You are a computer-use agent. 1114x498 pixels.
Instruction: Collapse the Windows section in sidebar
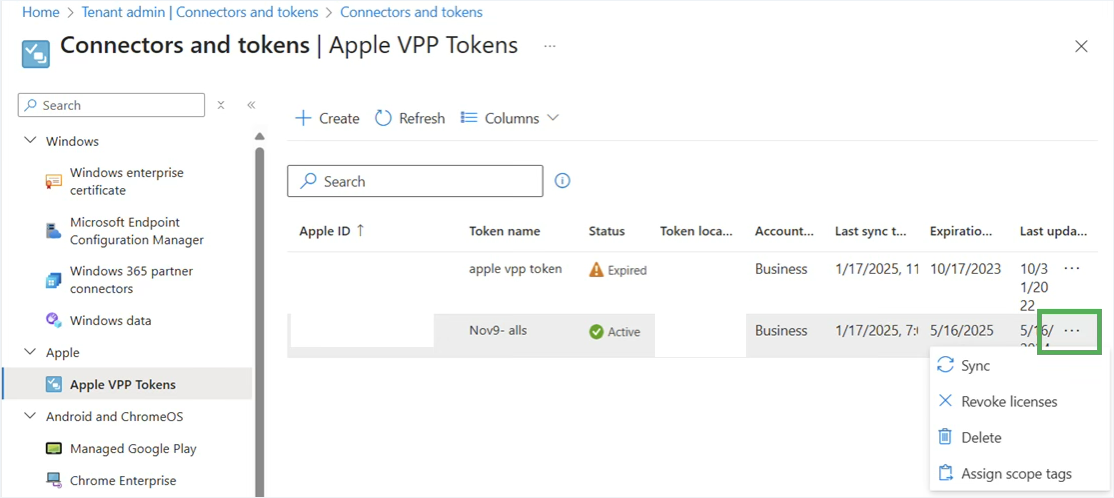[x=30, y=141]
